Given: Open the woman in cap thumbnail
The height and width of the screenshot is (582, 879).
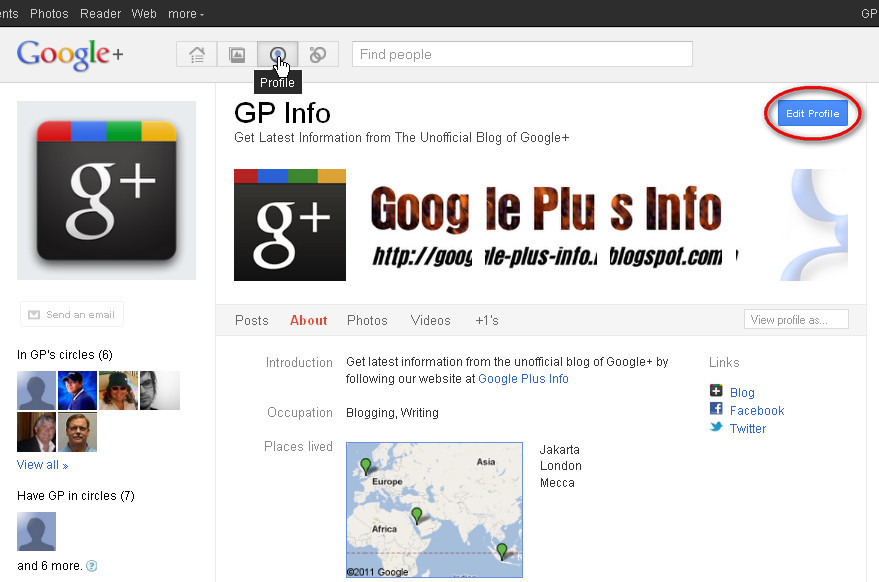Looking at the screenshot, I should point(118,390).
